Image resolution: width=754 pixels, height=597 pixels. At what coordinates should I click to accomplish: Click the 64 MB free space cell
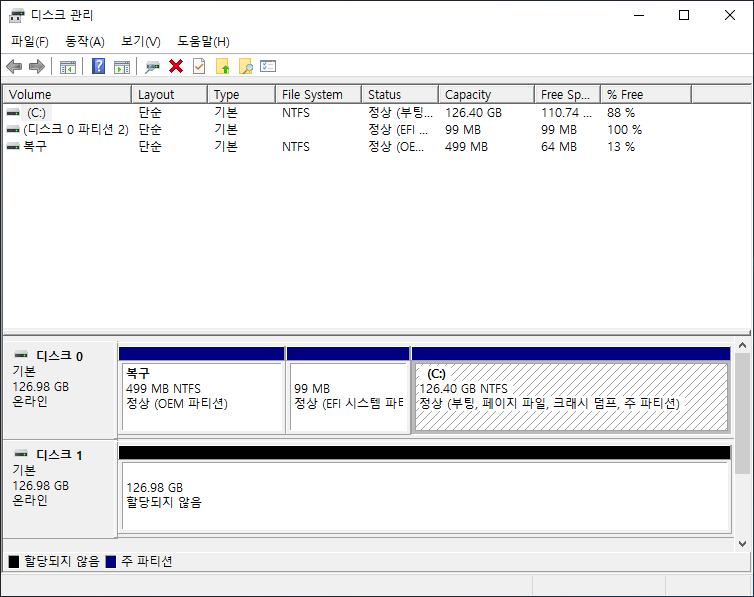pyautogui.click(x=559, y=147)
